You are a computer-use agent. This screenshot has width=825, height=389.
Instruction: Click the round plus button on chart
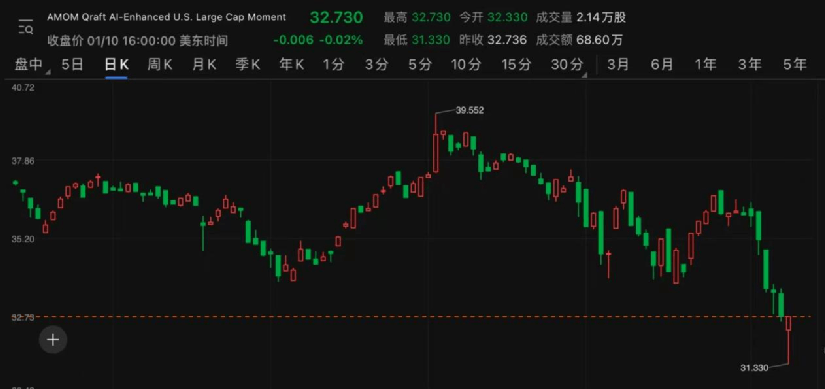coord(53,340)
